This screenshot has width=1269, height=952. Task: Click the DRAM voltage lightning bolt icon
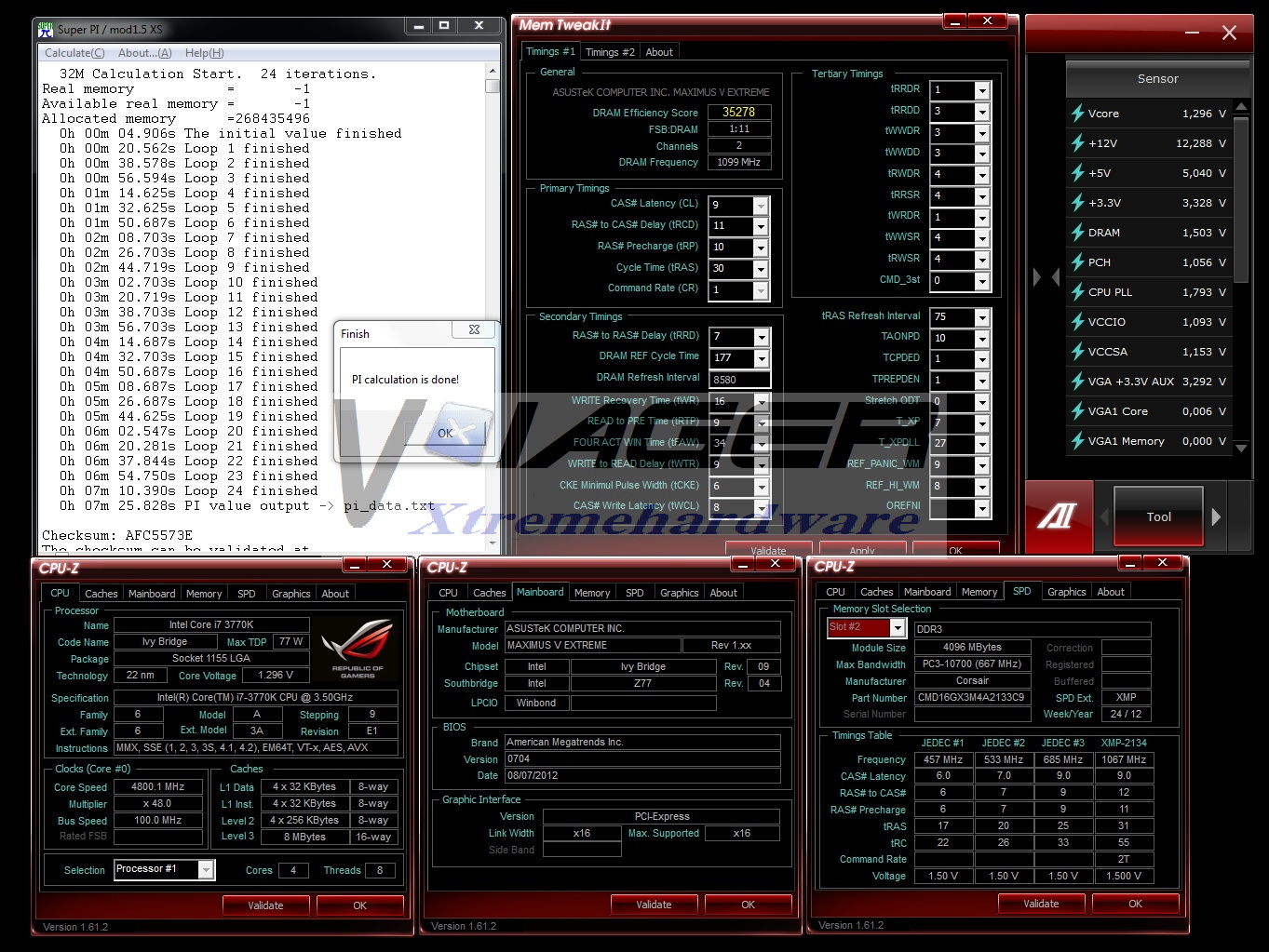point(1077,233)
